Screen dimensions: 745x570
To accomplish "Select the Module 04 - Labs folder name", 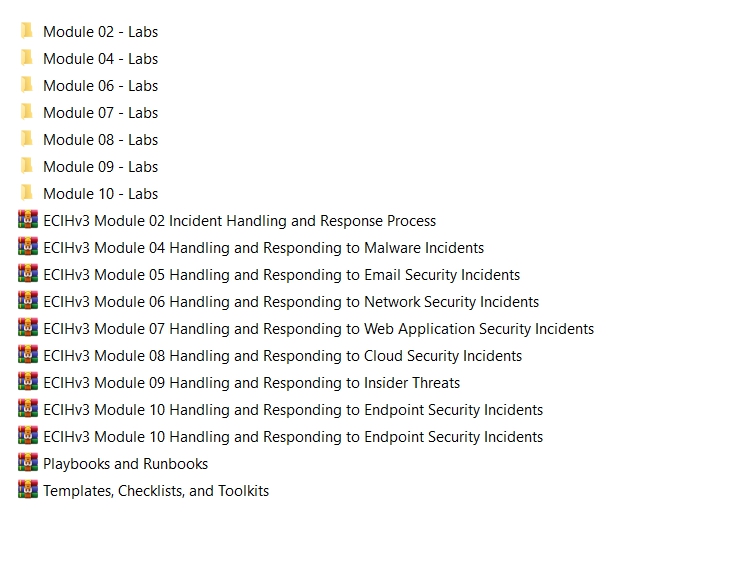I will click(100, 59).
